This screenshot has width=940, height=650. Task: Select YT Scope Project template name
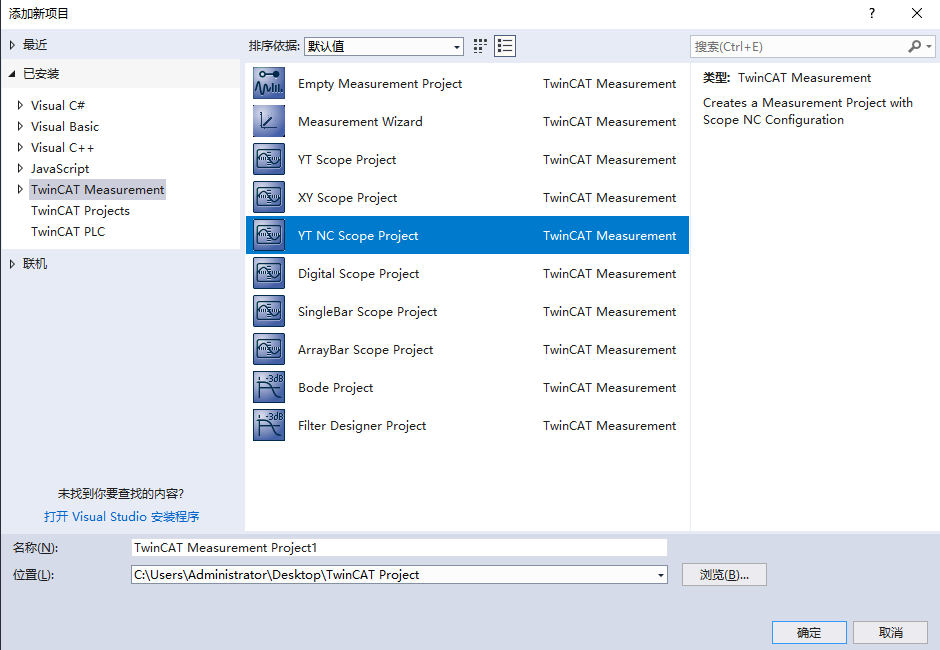(x=347, y=160)
